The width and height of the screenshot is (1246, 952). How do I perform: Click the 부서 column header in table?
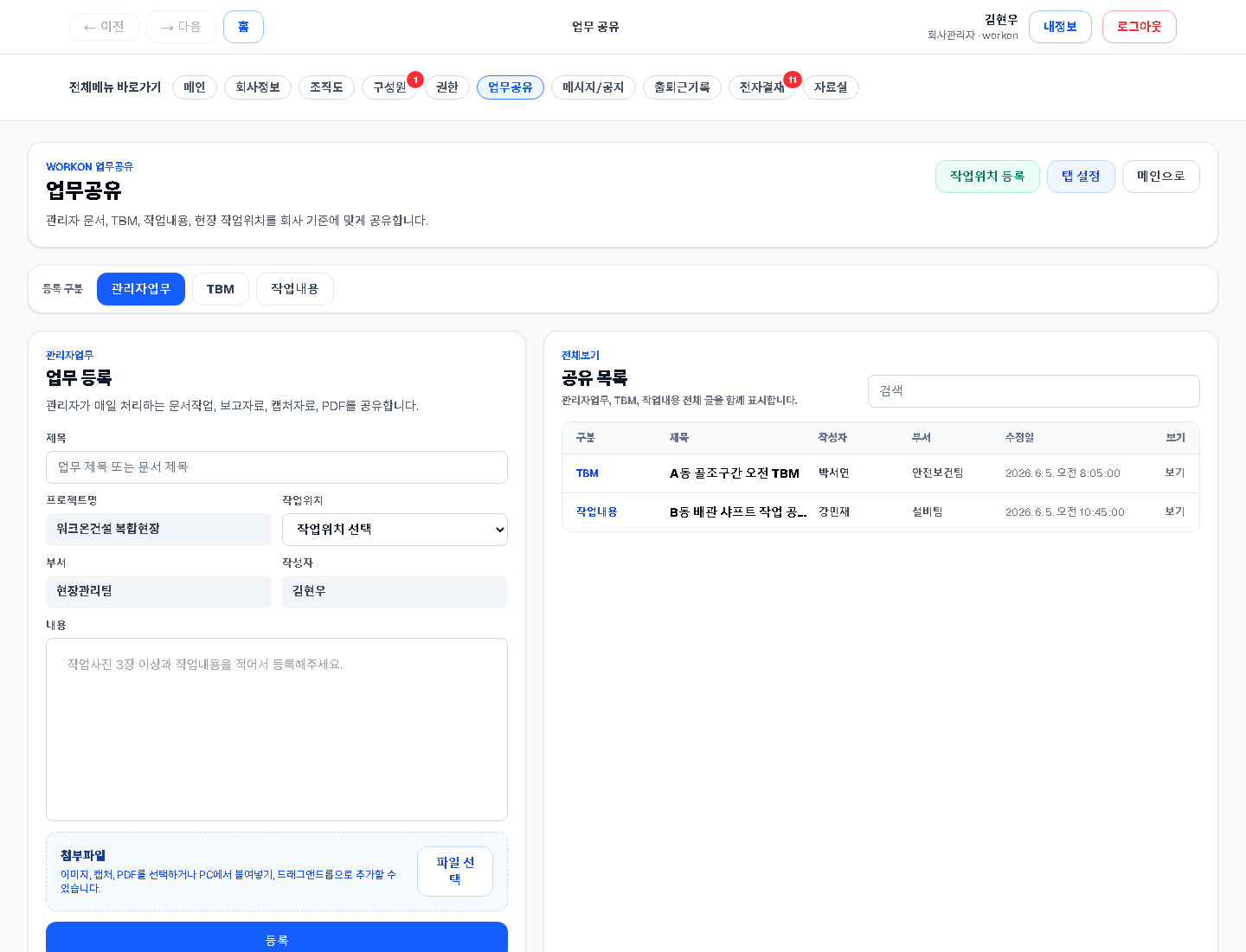tap(922, 438)
